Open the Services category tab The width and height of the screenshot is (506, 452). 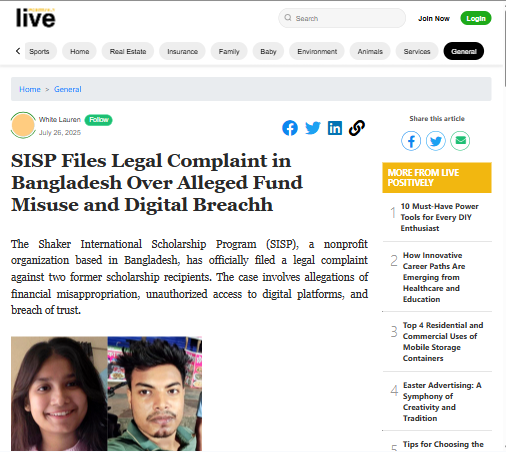pyautogui.click(x=417, y=51)
